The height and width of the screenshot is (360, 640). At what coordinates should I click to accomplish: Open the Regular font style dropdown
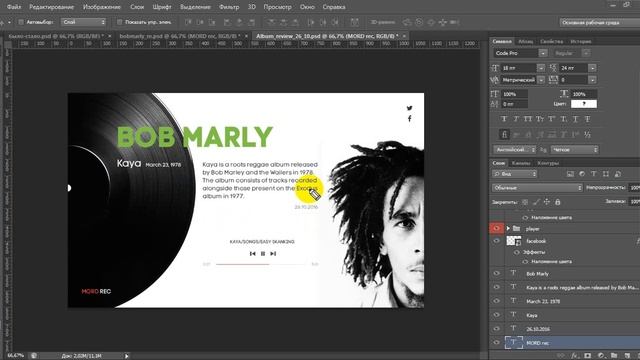(x=586, y=53)
